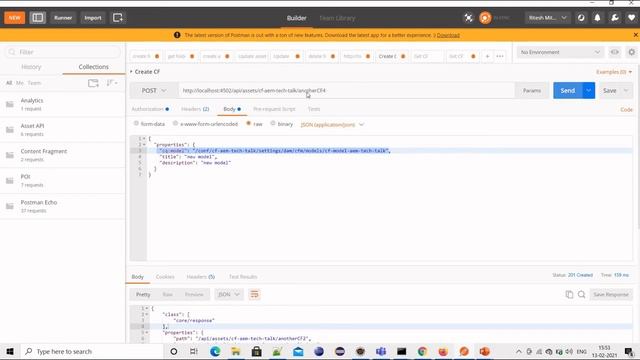Click the blue Send button
The image size is (640, 360).
568,91
